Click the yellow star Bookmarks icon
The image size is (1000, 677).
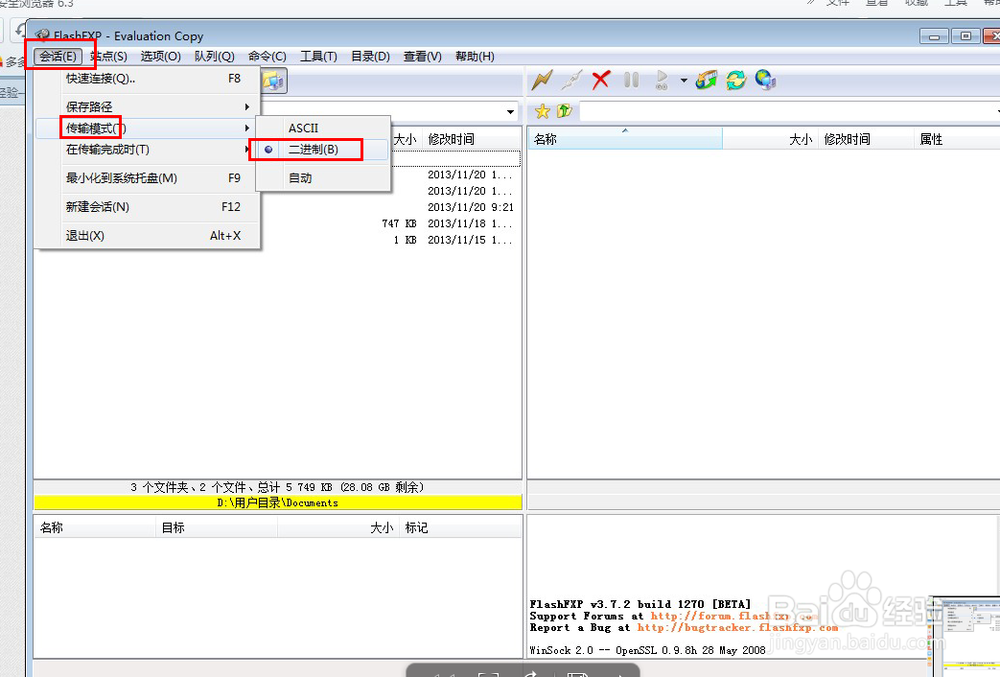click(542, 112)
